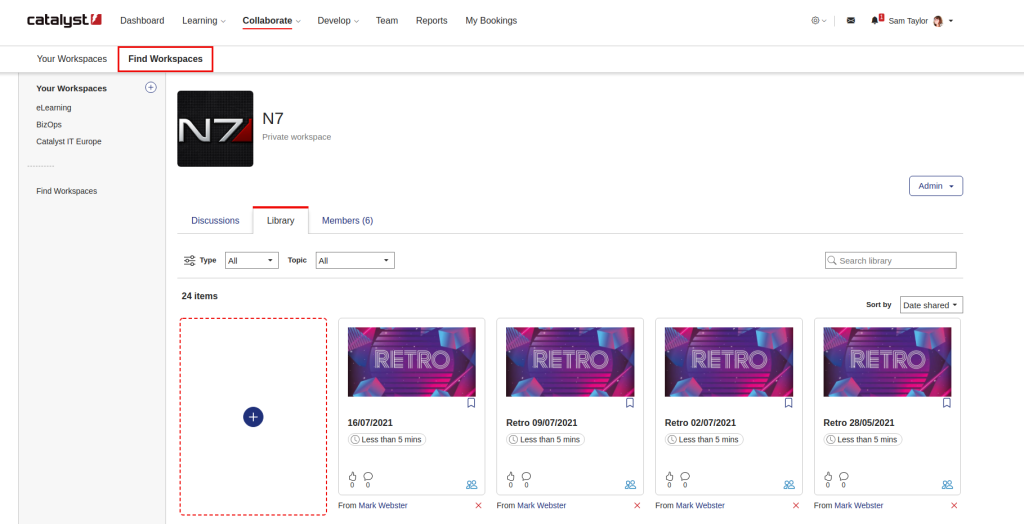
Task: Click the blue plus to add library item
Action: [x=253, y=416]
